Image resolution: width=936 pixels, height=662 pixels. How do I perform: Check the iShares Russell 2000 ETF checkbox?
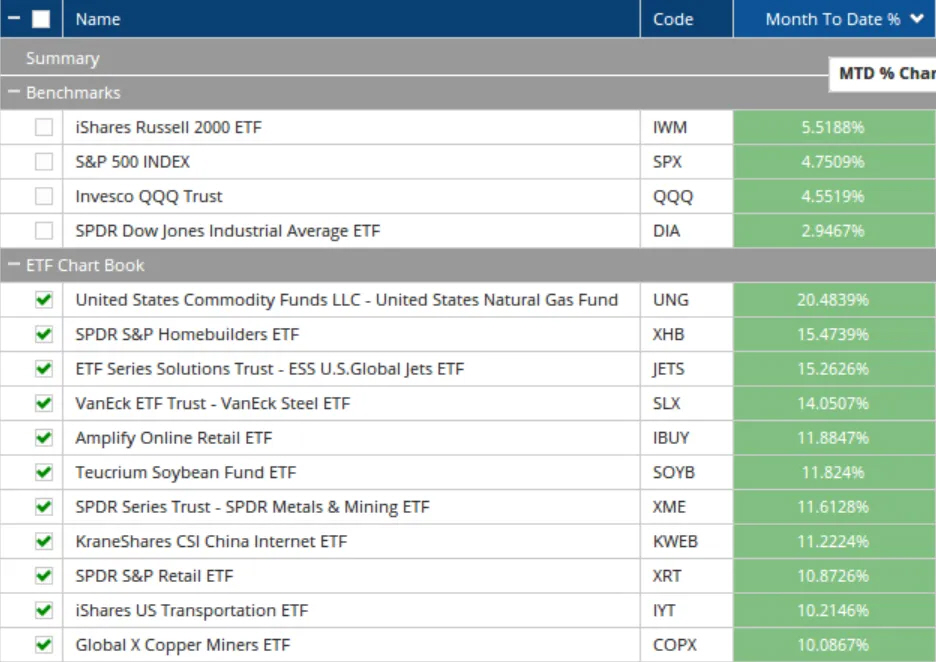coord(44,128)
